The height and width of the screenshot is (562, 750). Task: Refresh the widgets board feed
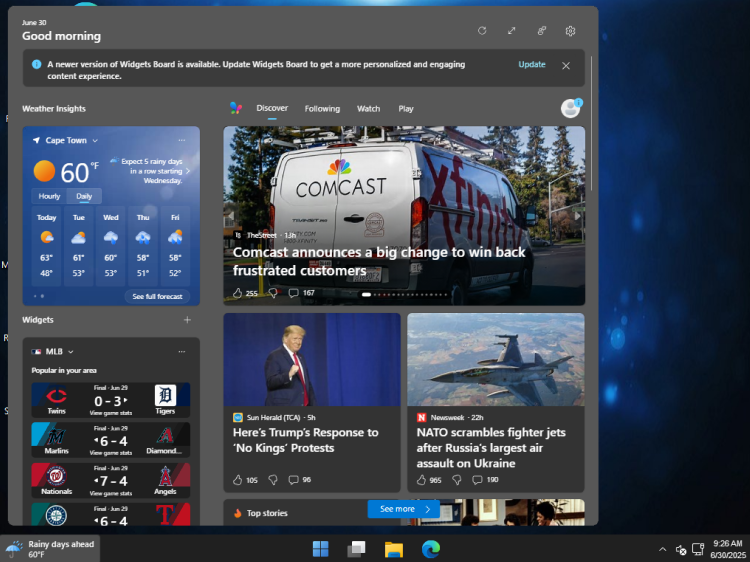tap(482, 31)
